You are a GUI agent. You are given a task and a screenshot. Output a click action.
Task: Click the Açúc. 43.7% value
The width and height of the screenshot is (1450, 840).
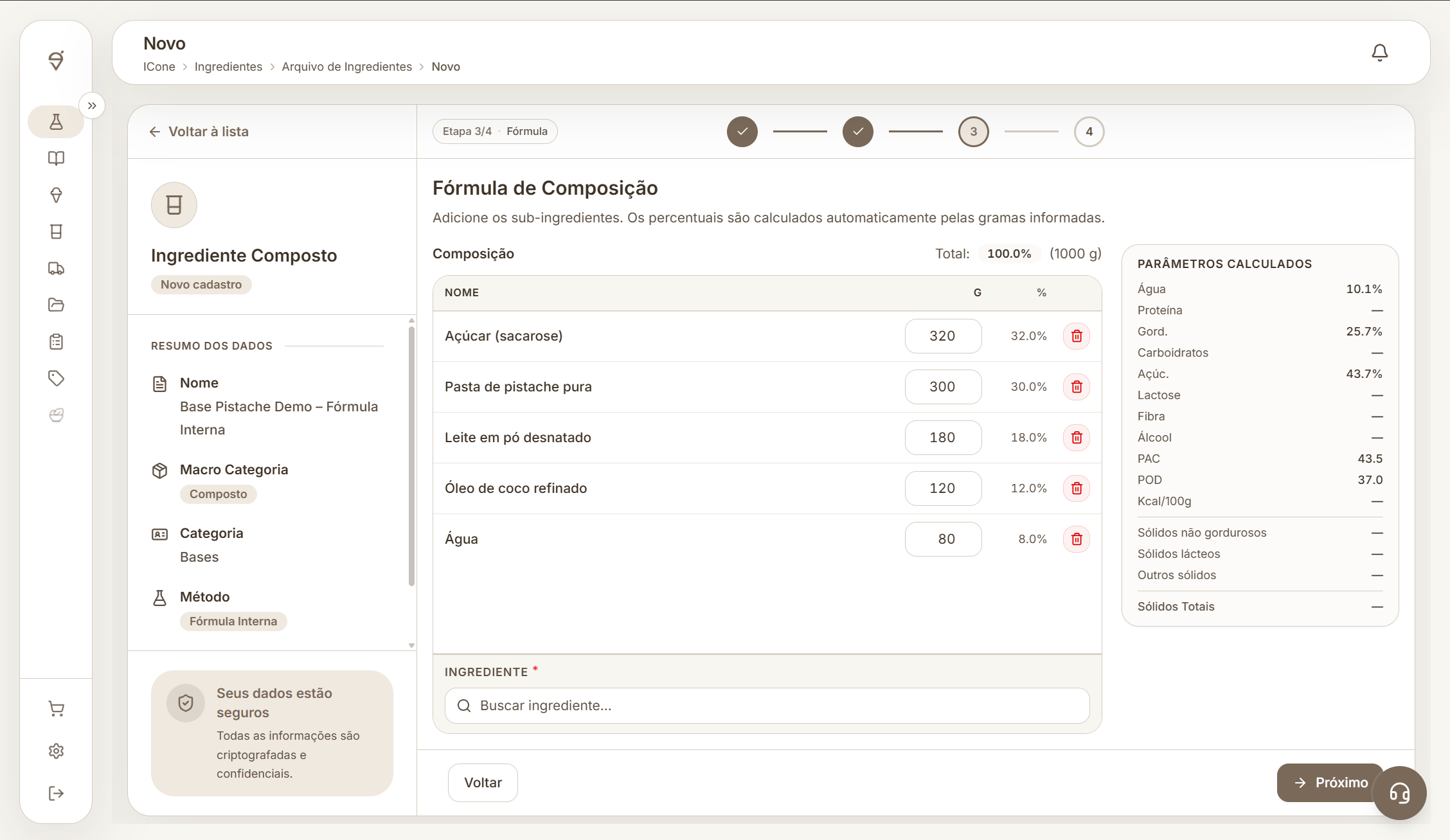tap(1364, 374)
